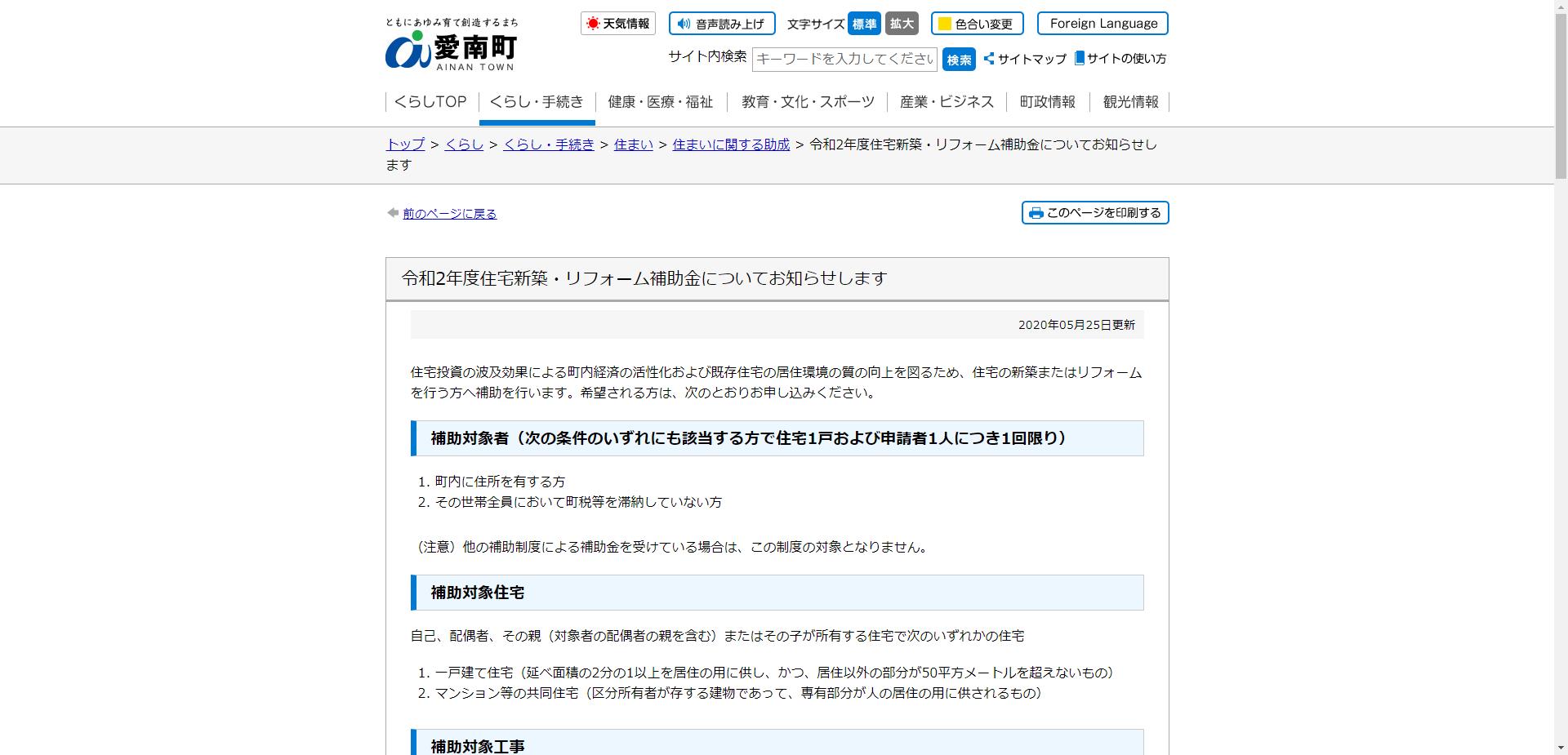This screenshot has height=755, width=1568.
Task: Open サイトマップ via its blue arrow icon
Action: (x=988, y=59)
